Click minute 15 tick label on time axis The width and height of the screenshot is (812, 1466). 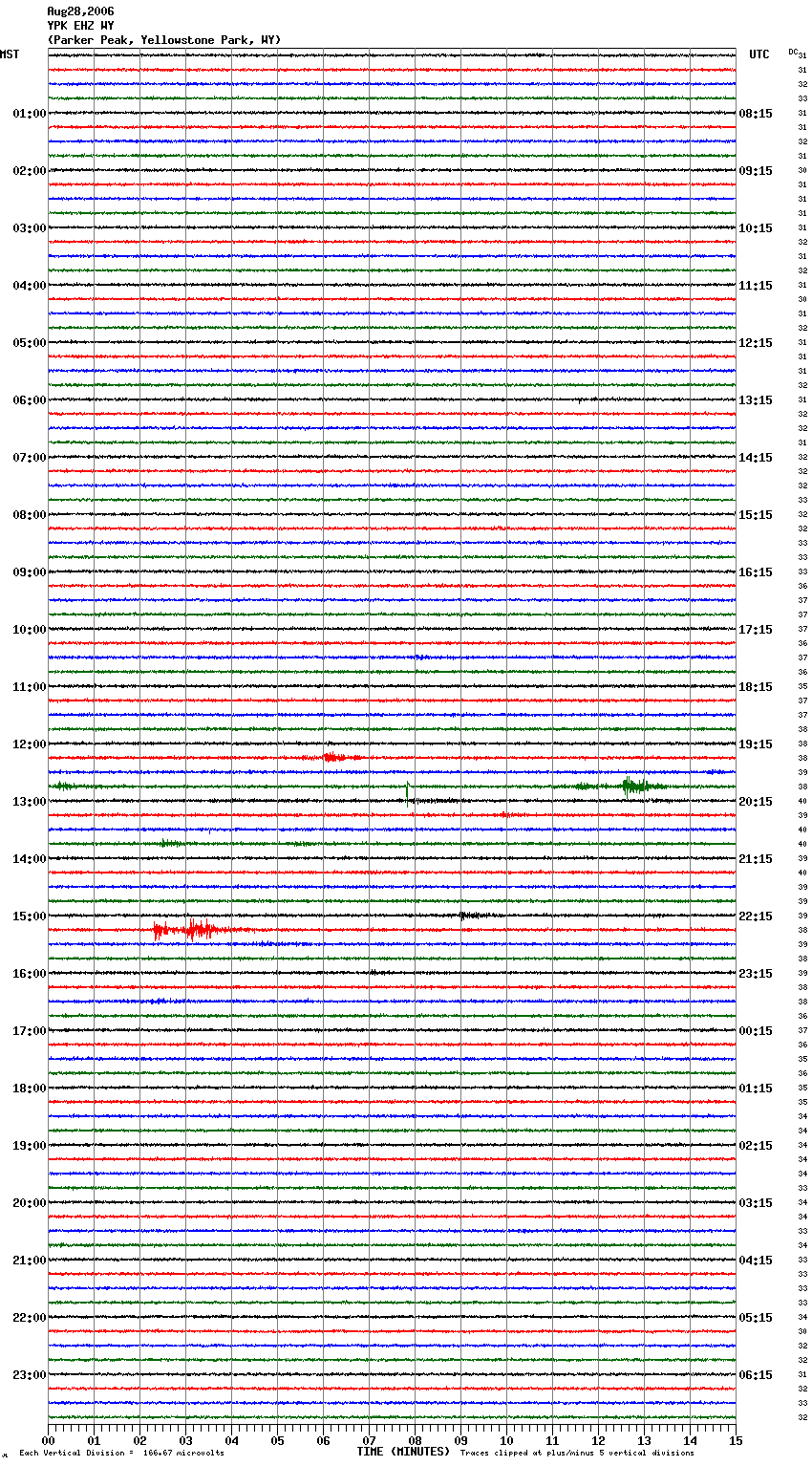[736, 1440]
